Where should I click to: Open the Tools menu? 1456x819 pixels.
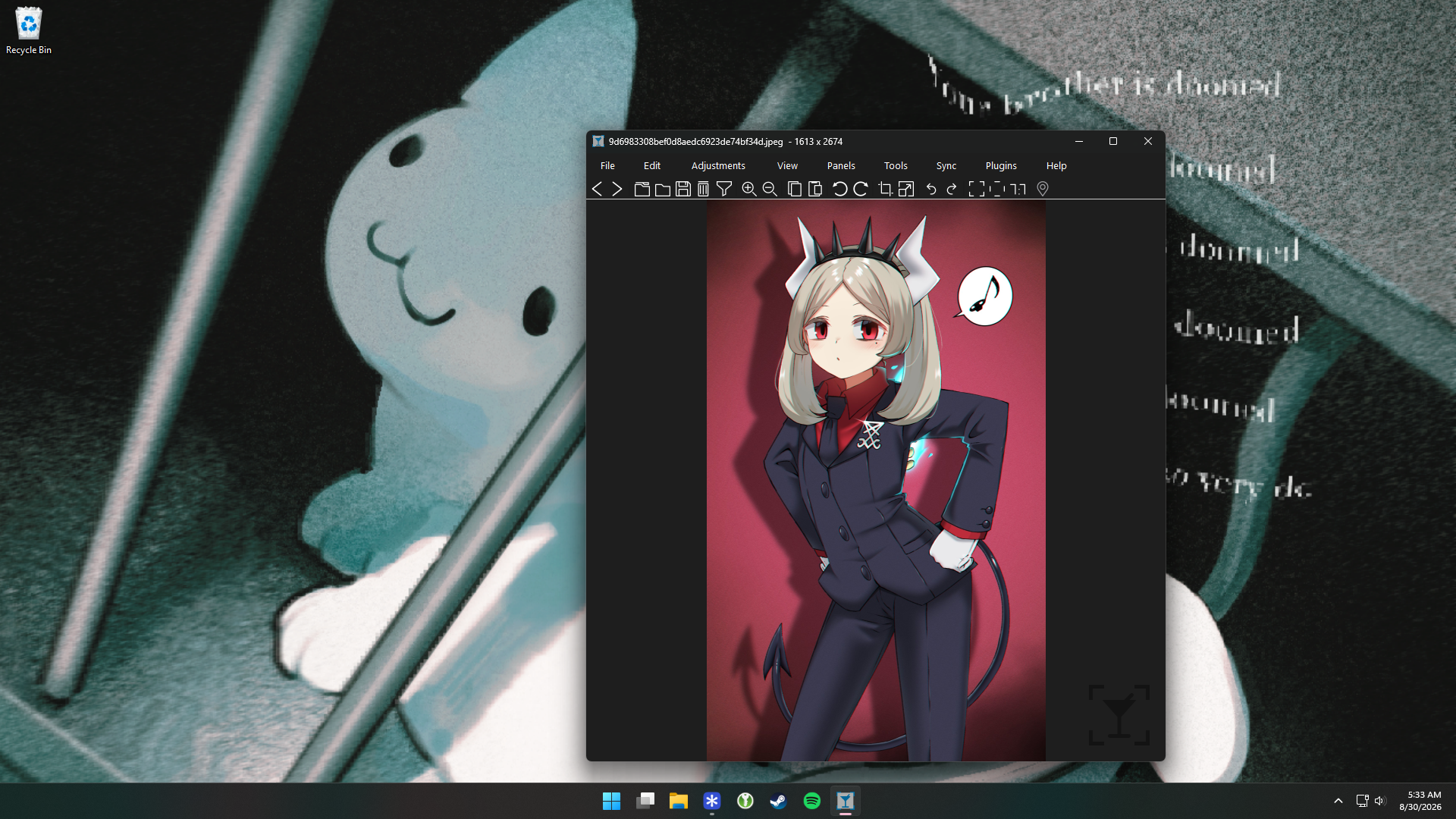tap(896, 165)
